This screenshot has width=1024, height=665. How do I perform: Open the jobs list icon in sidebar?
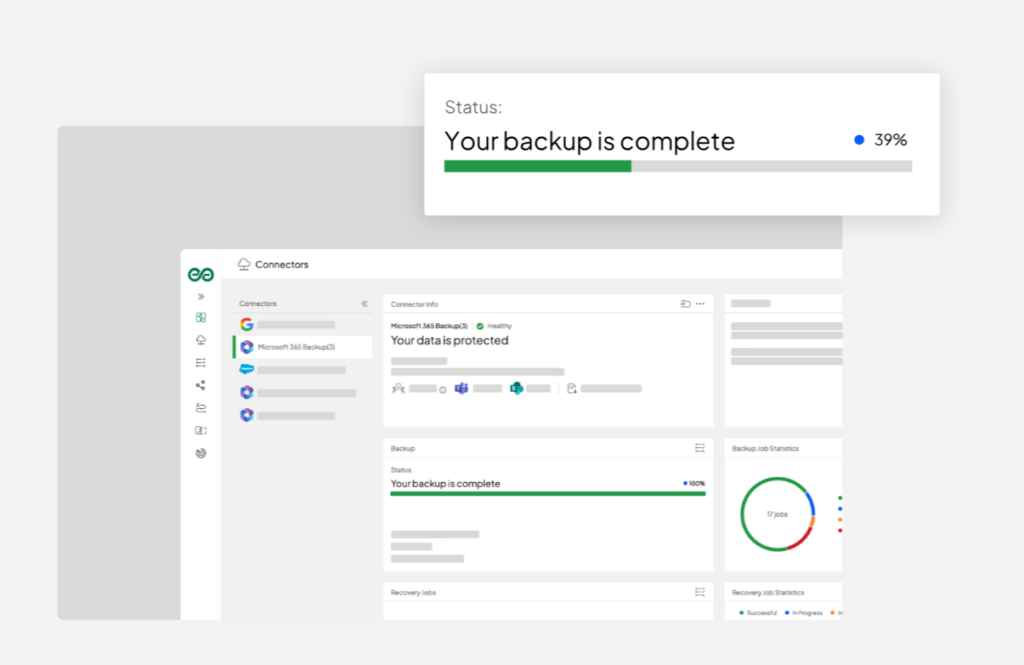[x=201, y=363]
